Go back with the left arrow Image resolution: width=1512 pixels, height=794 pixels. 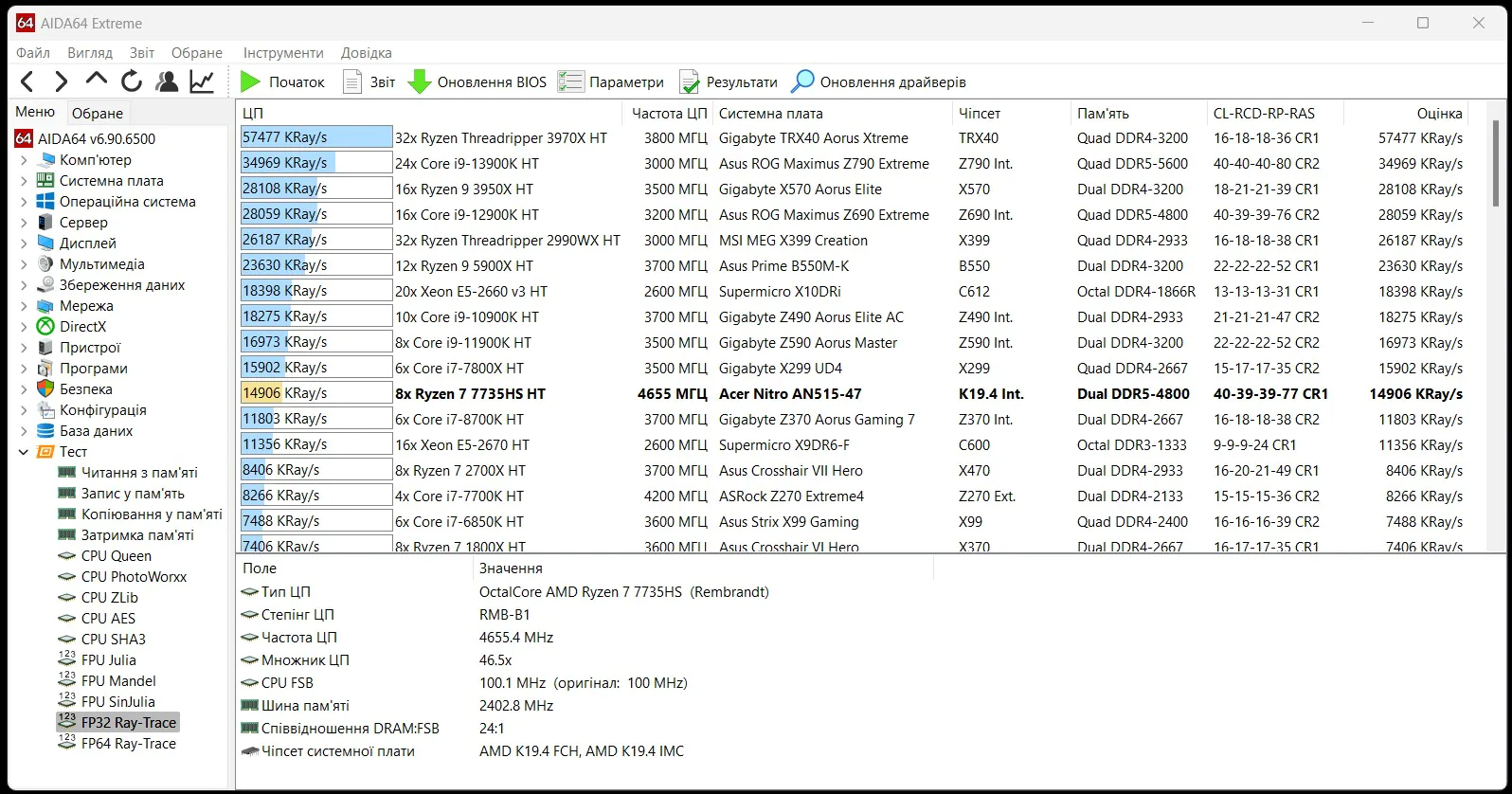27,82
